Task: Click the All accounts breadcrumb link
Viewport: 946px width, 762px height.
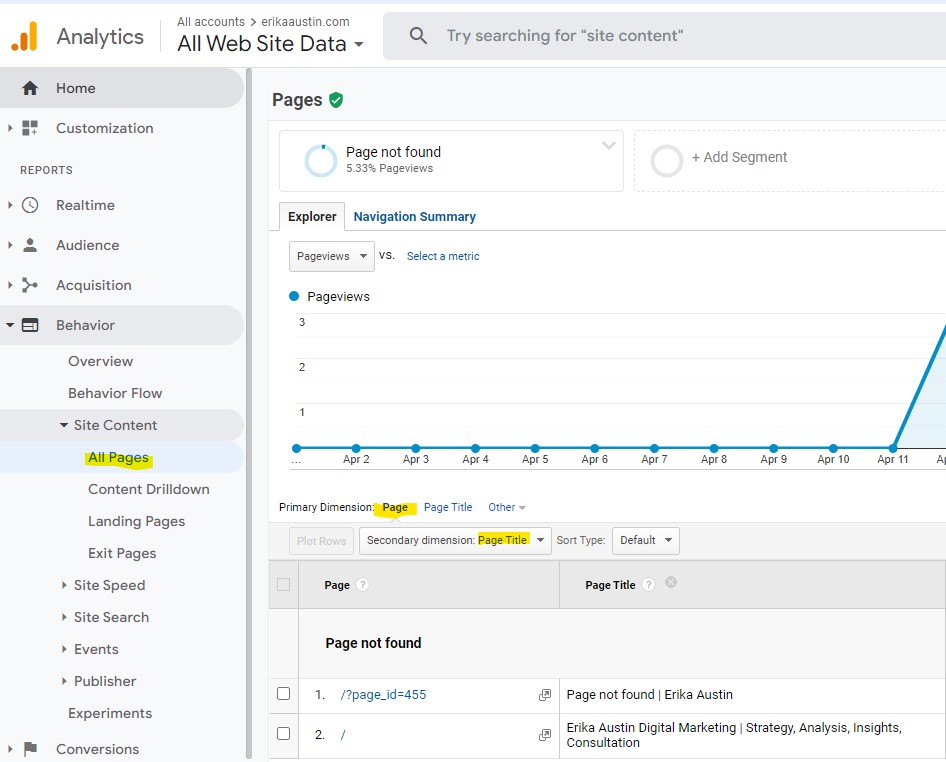Action: [211, 22]
